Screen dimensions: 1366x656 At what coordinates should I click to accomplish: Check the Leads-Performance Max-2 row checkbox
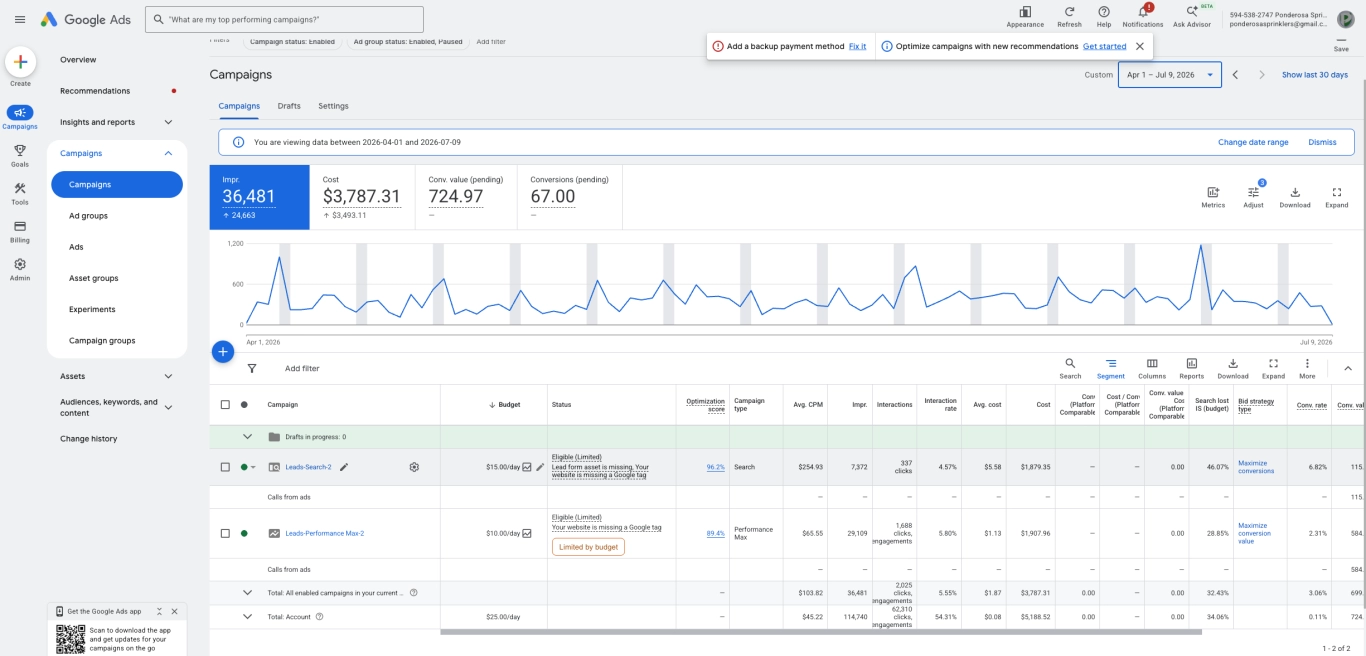coord(225,533)
